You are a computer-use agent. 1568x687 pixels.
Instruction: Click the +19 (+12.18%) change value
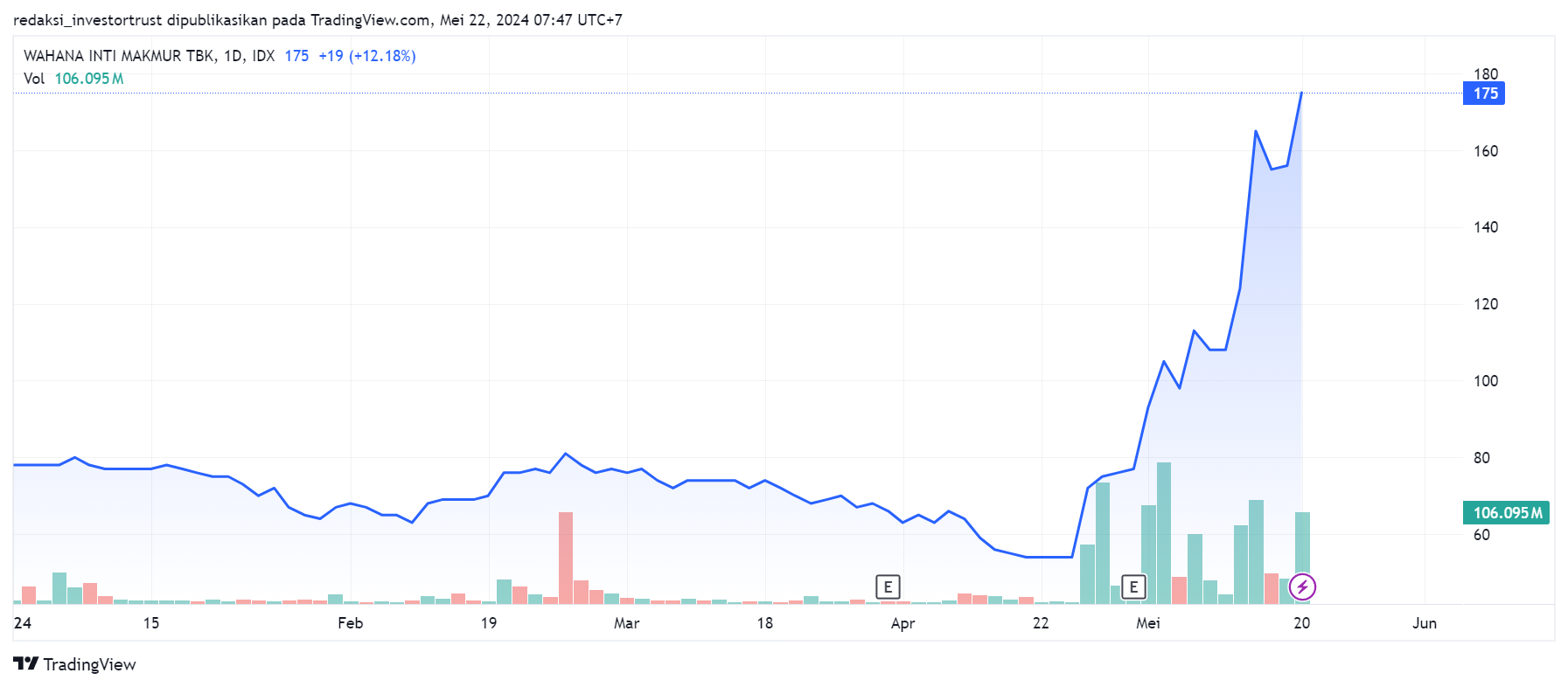367,56
